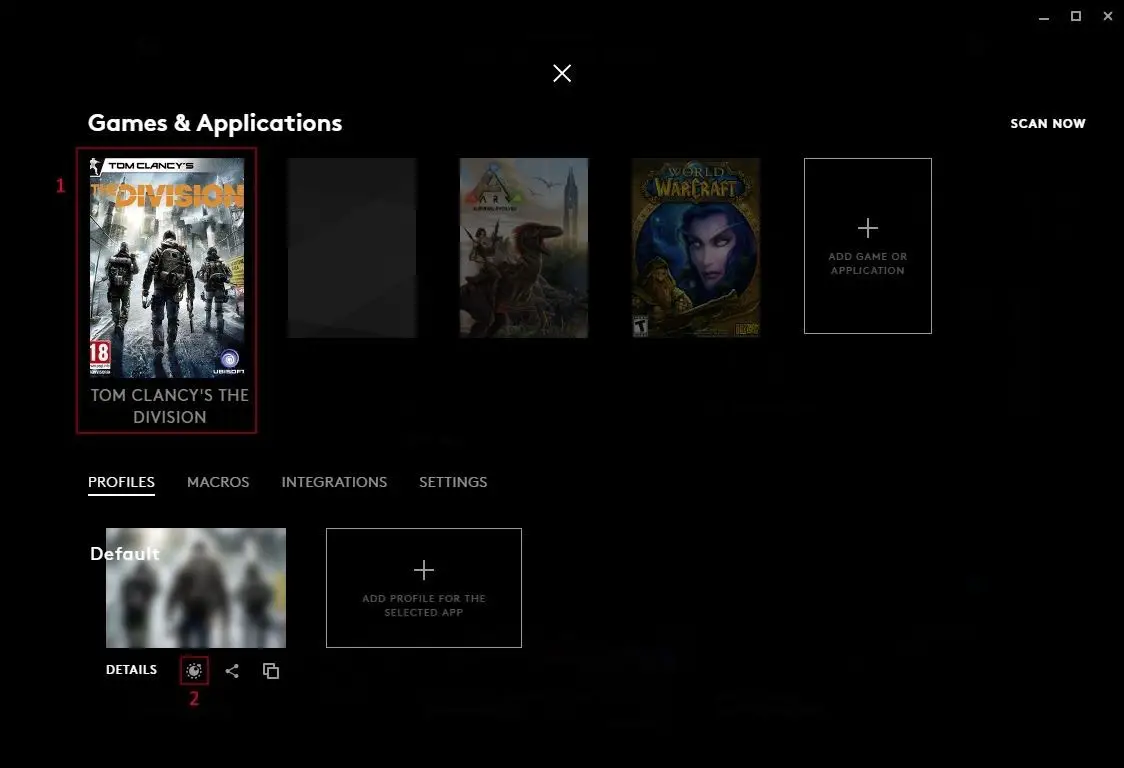Open DETAILS for the Default profile
Viewport: 1124px width, 768px height.
click(131, 670)
